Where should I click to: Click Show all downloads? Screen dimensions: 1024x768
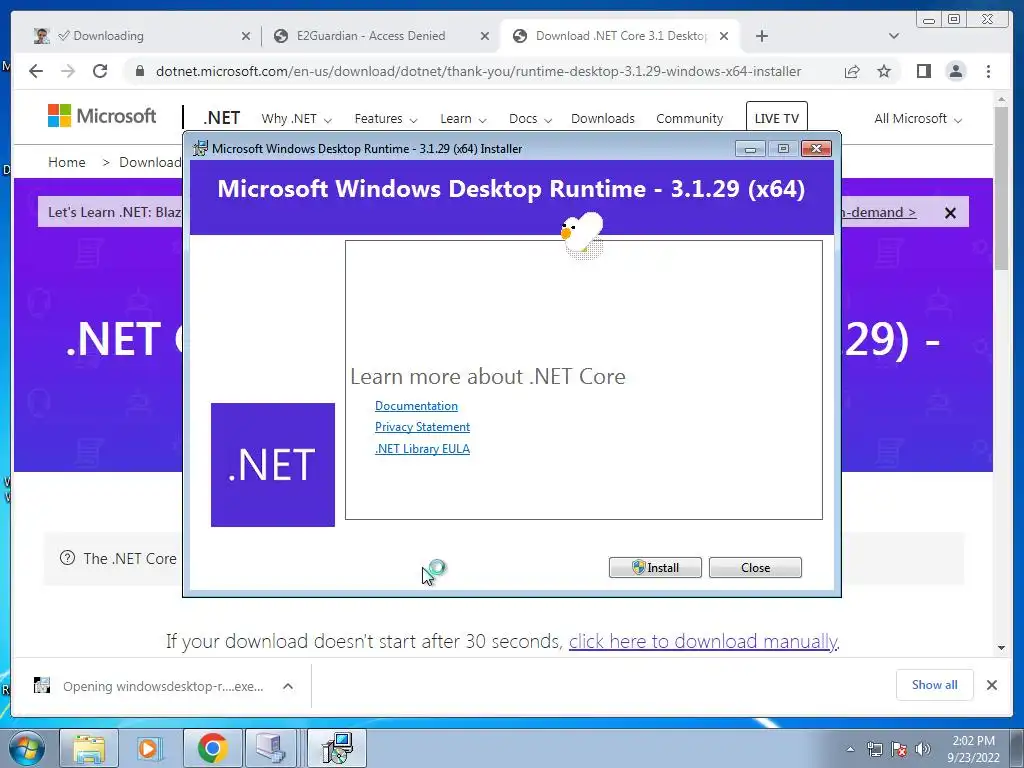(935, 684)
